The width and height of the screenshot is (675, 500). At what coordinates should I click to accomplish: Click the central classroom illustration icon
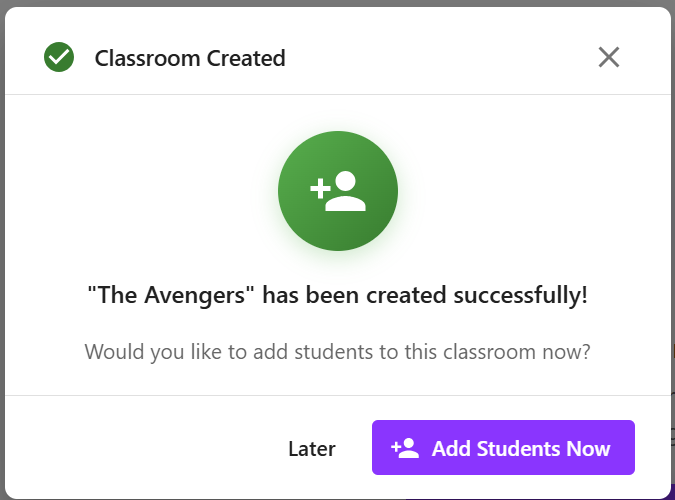pyautogui.click(x=338, y=191)
